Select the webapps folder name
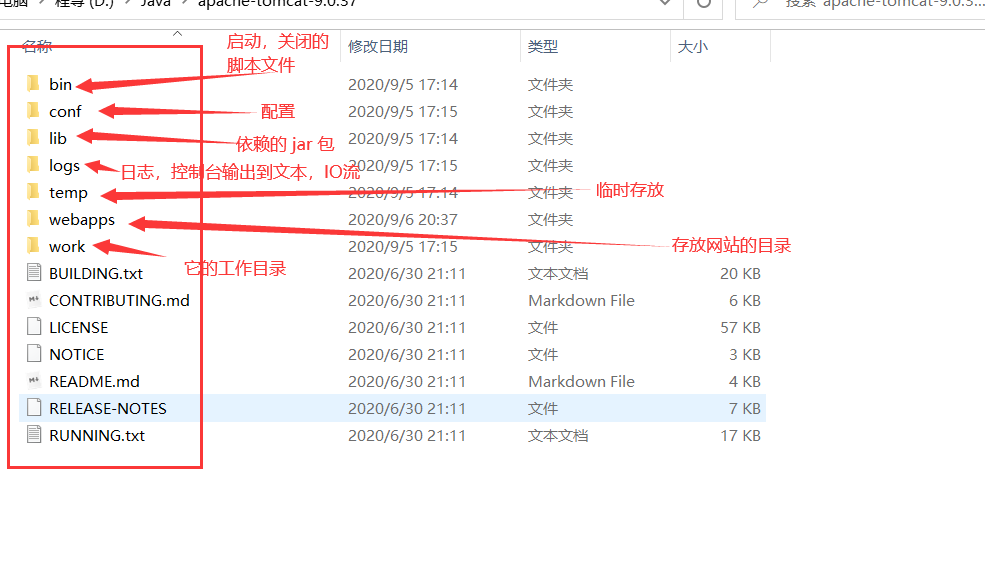 pyautogui.click(x=82, y=220)
